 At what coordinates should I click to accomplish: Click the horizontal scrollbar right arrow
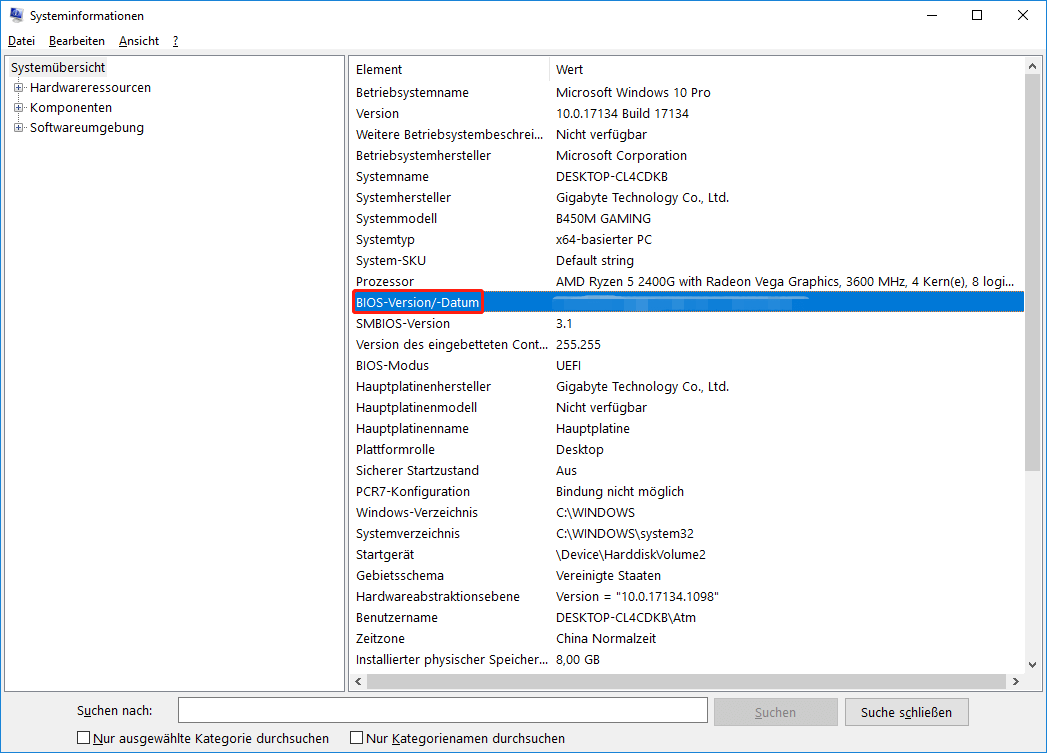[1016, 682]
